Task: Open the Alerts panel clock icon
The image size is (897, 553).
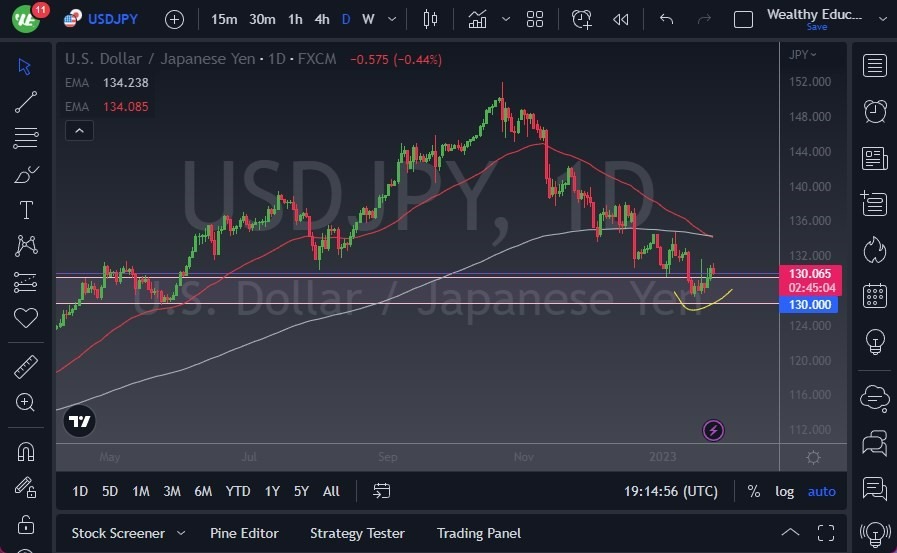Action: pyautogui.click(x=875, y=112)
